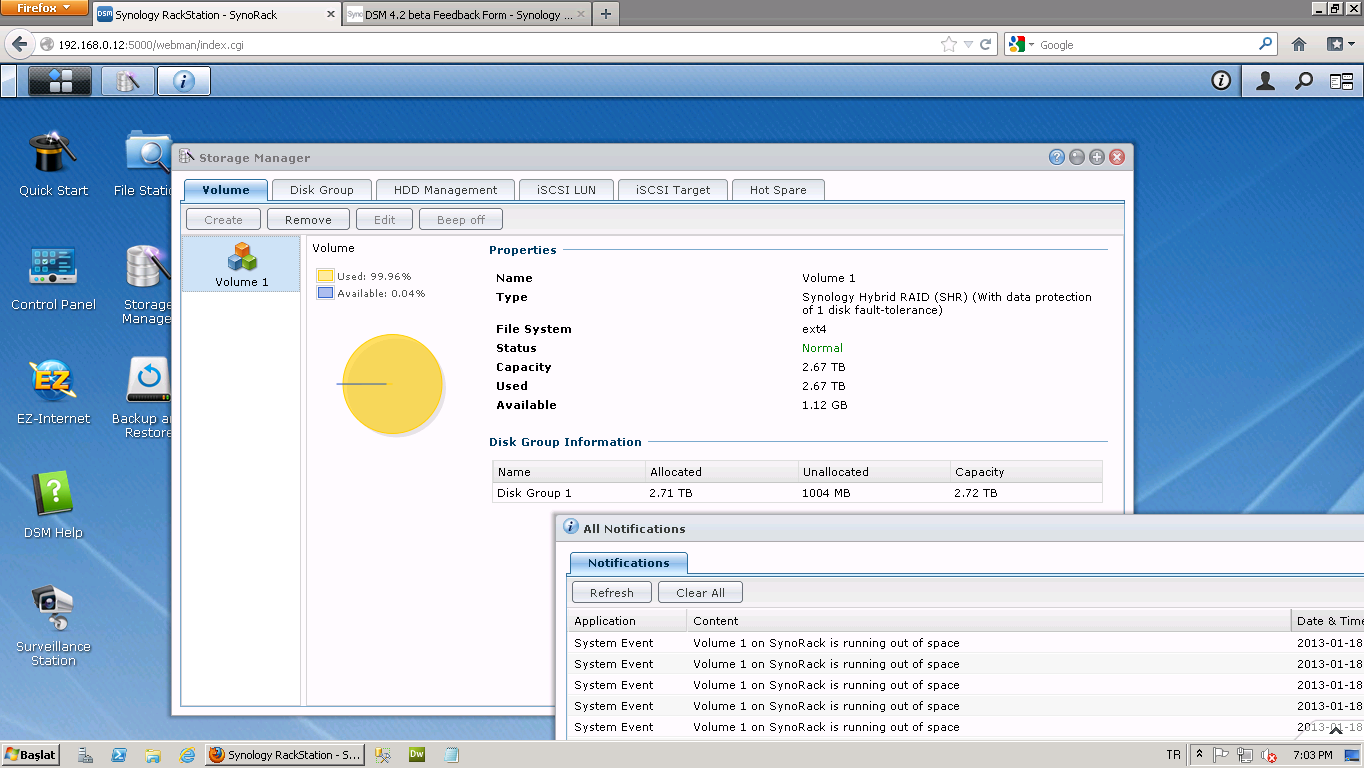Click the user account icon in top bar

(x=1265, y=81)
